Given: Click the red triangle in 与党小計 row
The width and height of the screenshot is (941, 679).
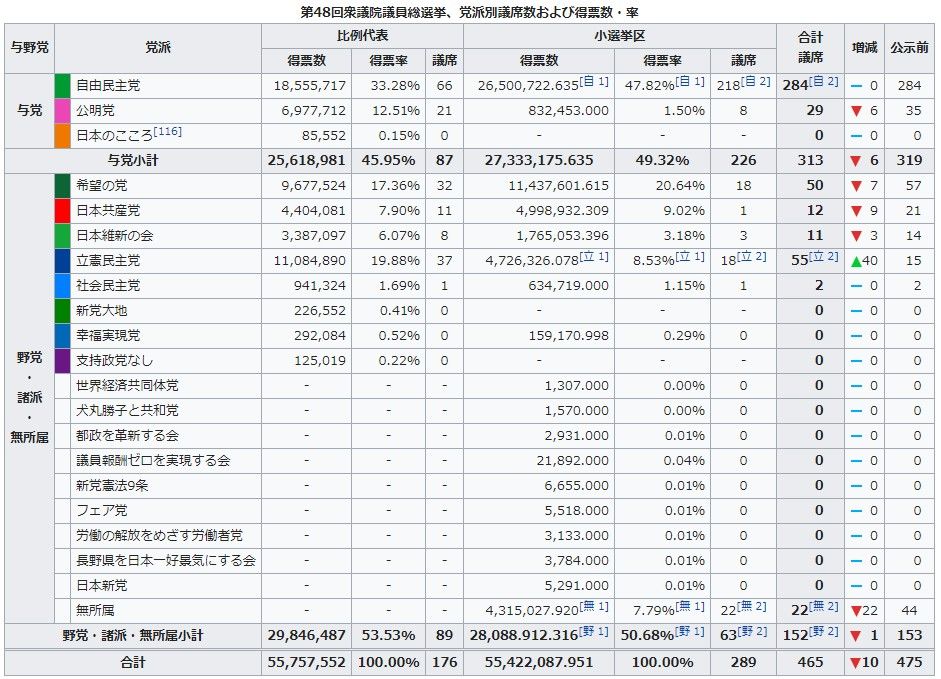Looking at the screenshot, I should click(856, 161).
